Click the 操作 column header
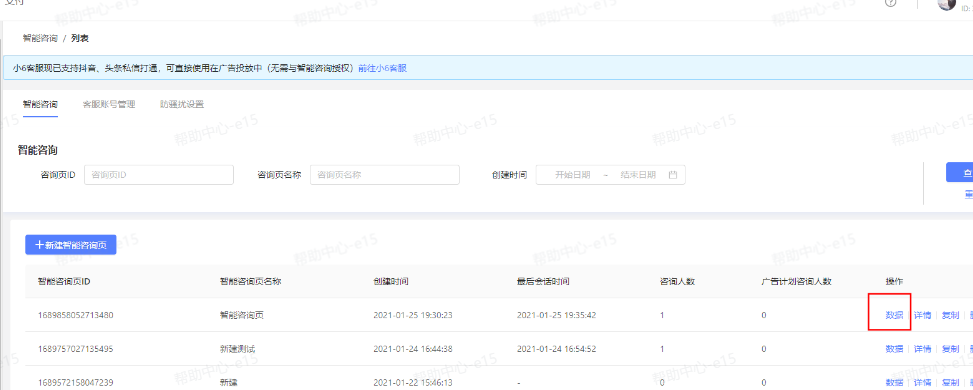 894,281
